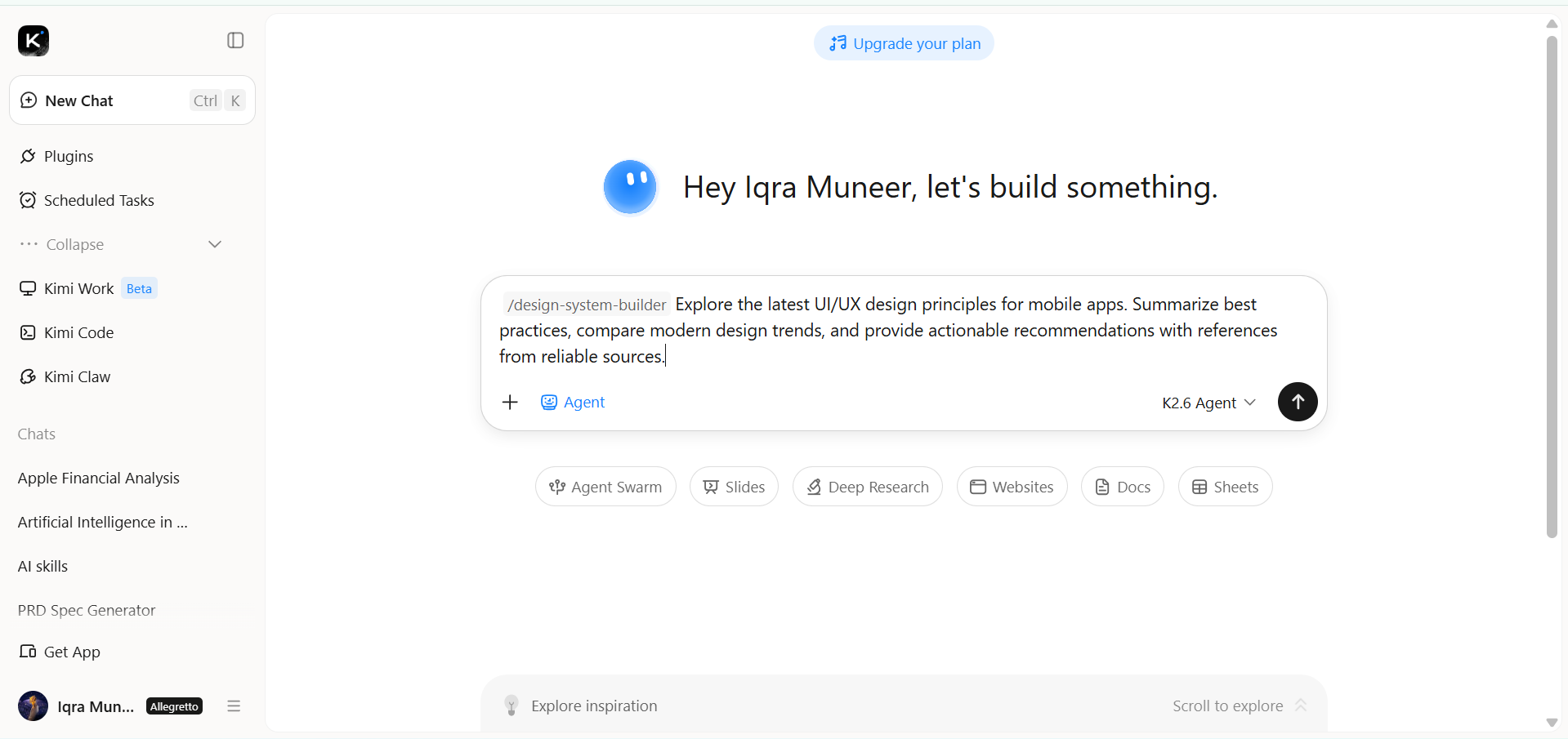Click the Kimi Work monitor icon

[x=28, y=288]
